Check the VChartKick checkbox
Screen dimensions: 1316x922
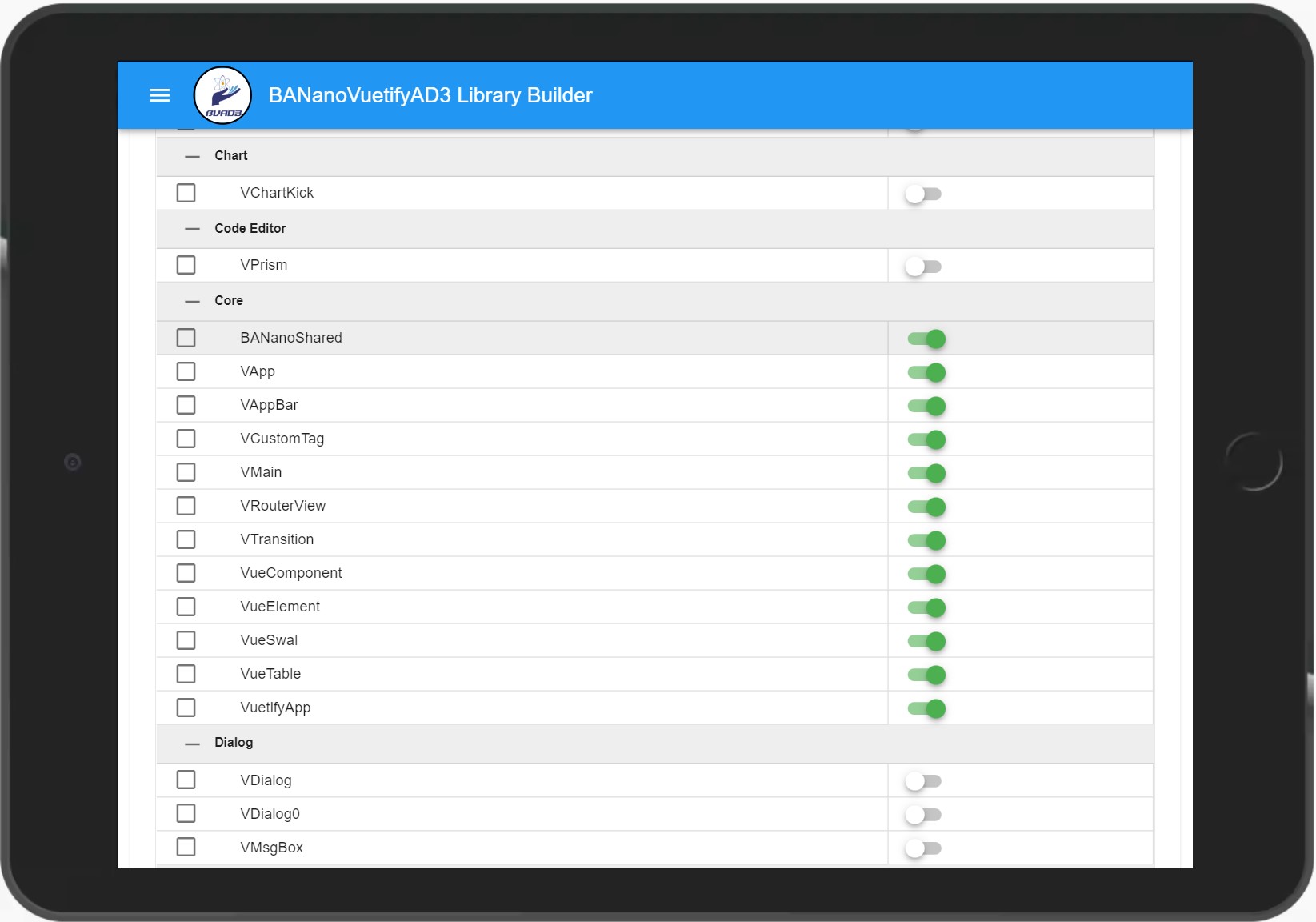(x=186, y=192)
